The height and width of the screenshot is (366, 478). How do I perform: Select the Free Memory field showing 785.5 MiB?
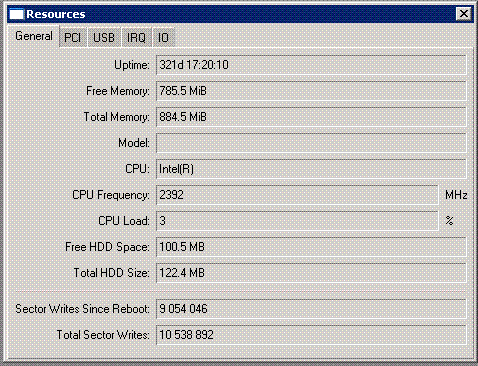tap(311, 91)
